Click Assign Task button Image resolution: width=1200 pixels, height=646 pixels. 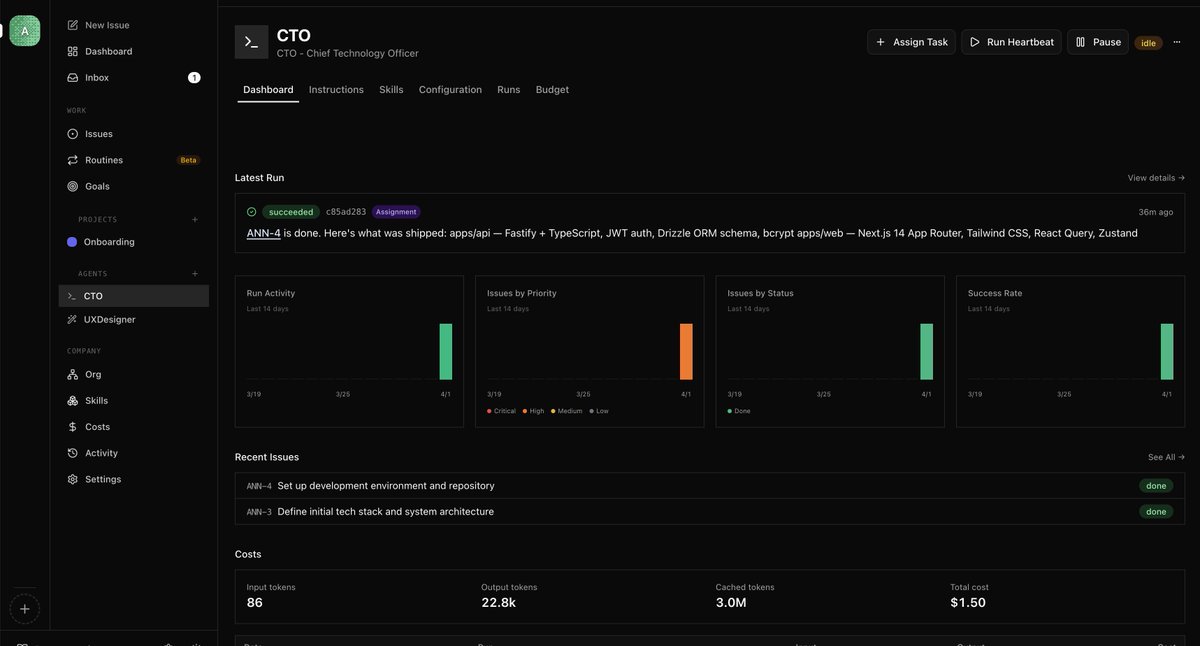(x=911, y=42)
